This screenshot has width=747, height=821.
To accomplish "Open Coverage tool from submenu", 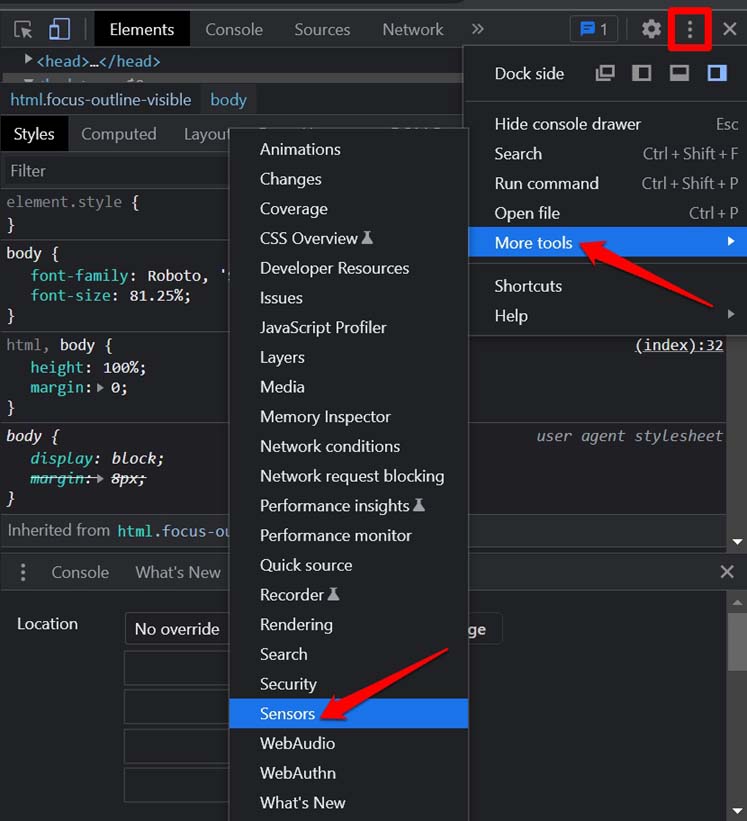I will (x=349, y=209).
